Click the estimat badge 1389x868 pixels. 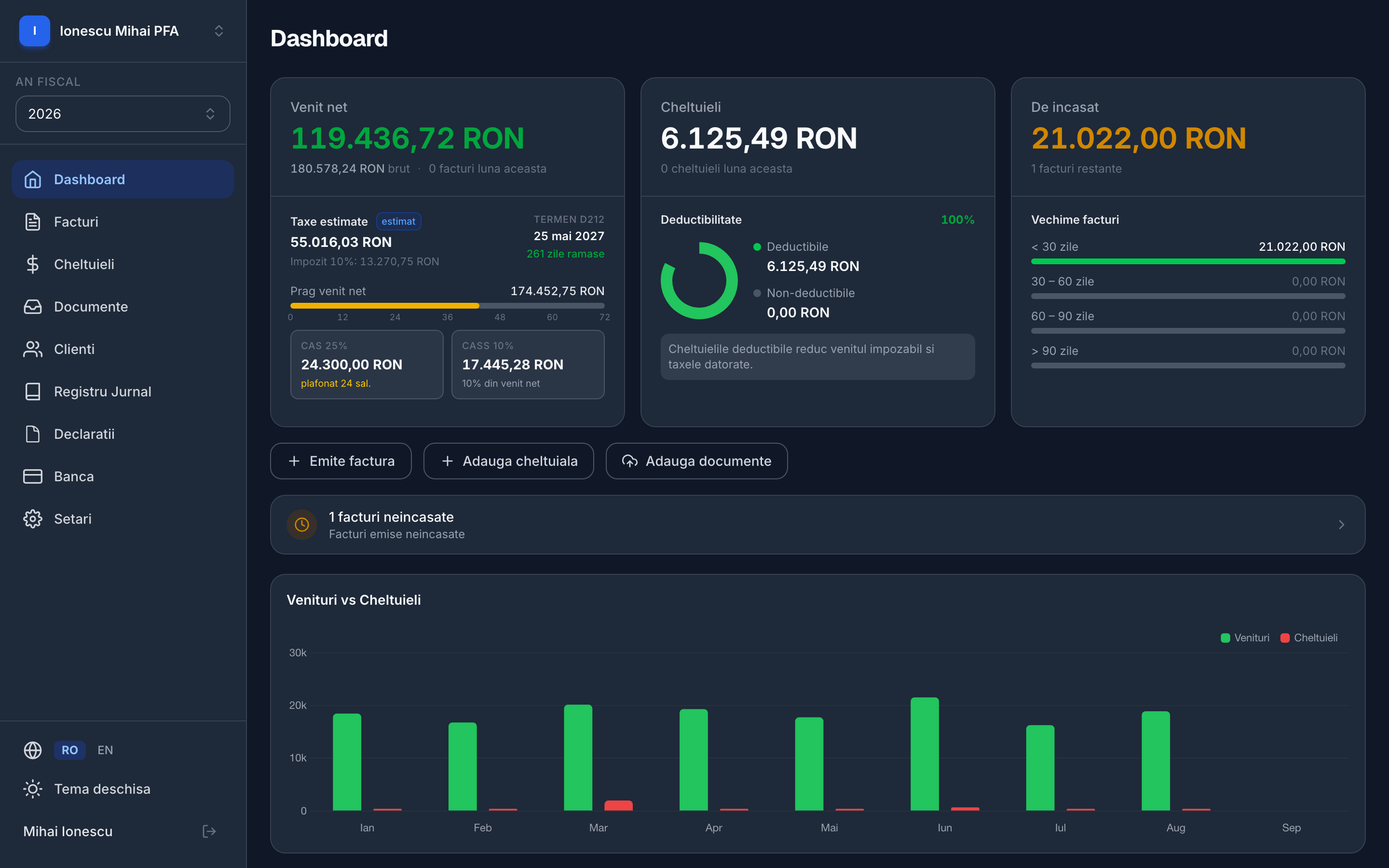pyautogui.click(x=398, y=222)
